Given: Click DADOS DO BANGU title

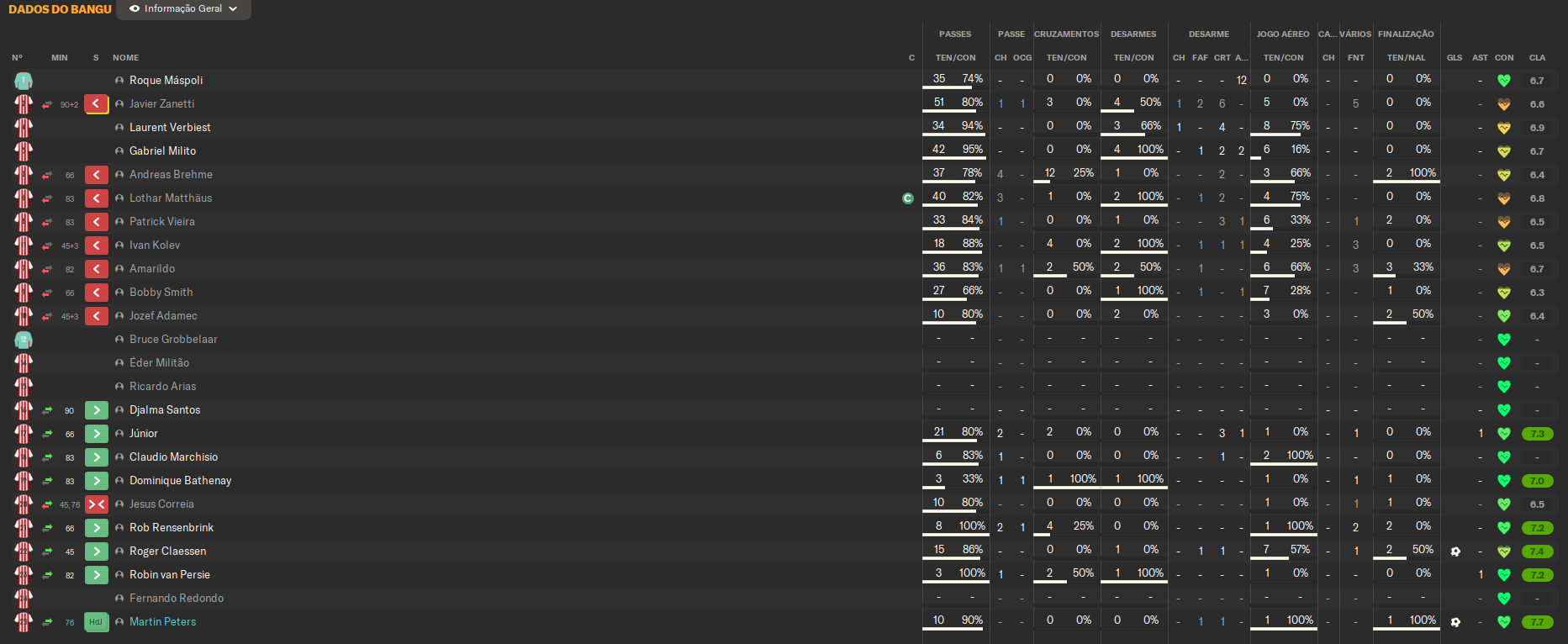Looking at the screenshot, I should (x=60, y=9).
